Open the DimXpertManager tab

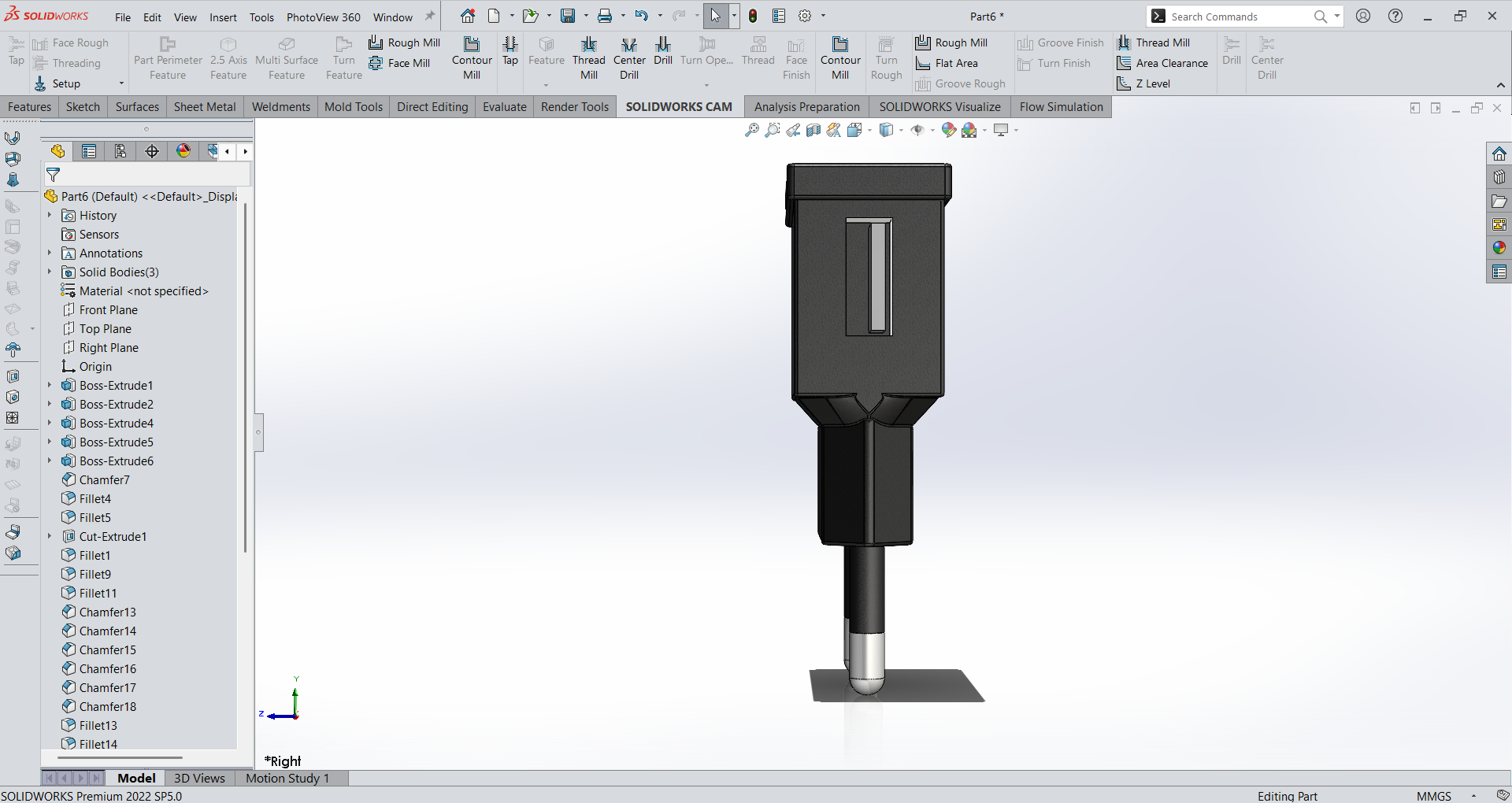[152, 151]
